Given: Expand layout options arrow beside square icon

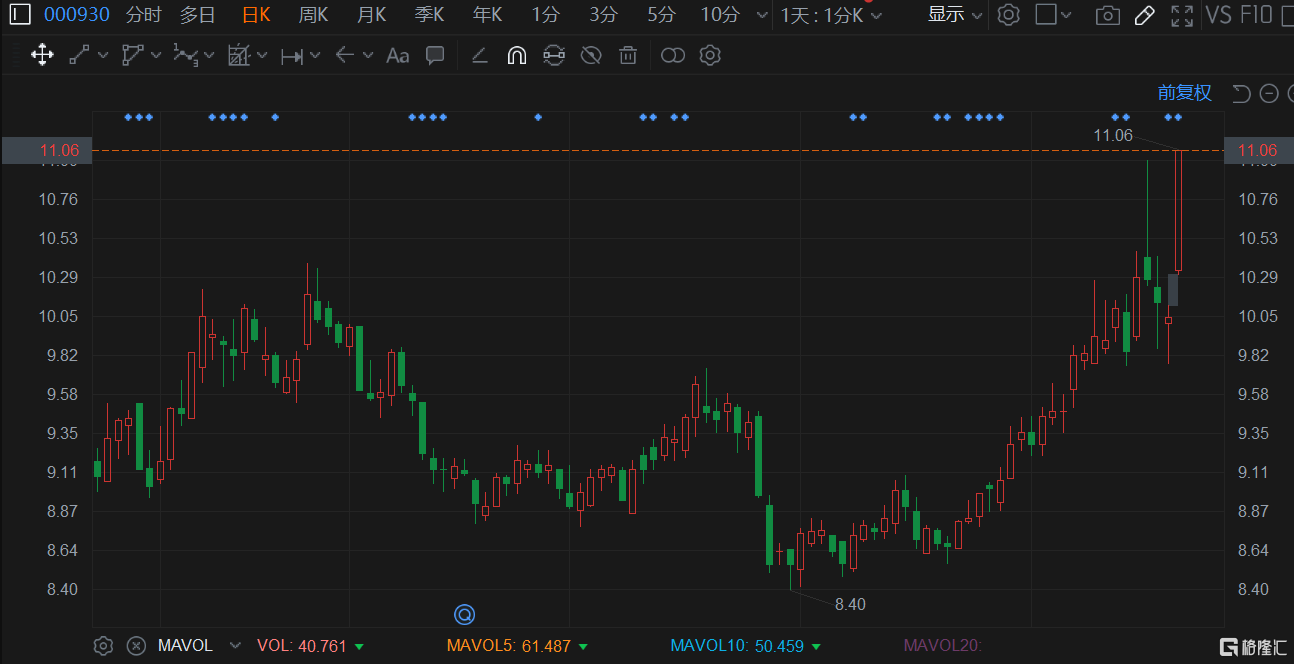Looking at the screenshot, I should pyautogui.click(x=1066, y=15).
